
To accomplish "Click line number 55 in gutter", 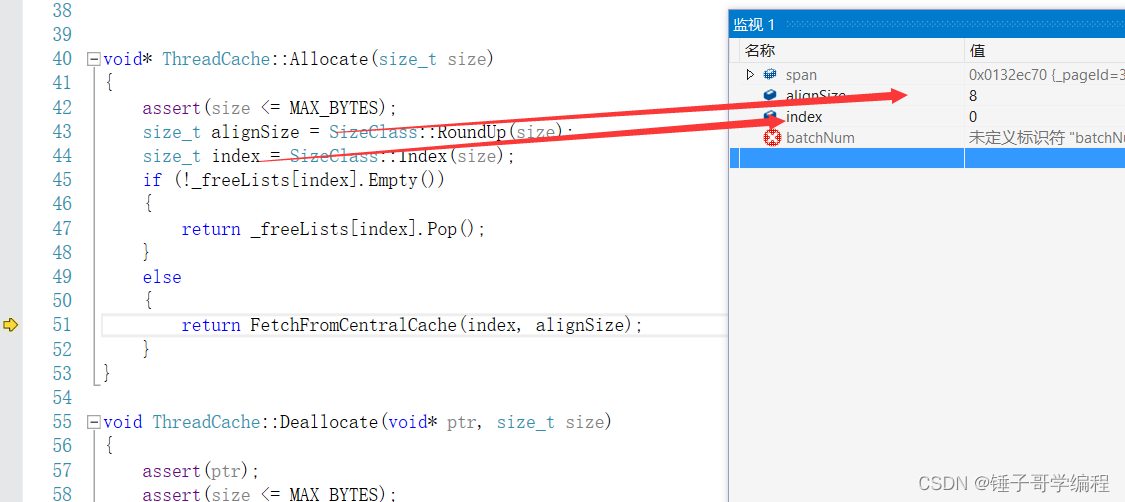I will point(62,422).
